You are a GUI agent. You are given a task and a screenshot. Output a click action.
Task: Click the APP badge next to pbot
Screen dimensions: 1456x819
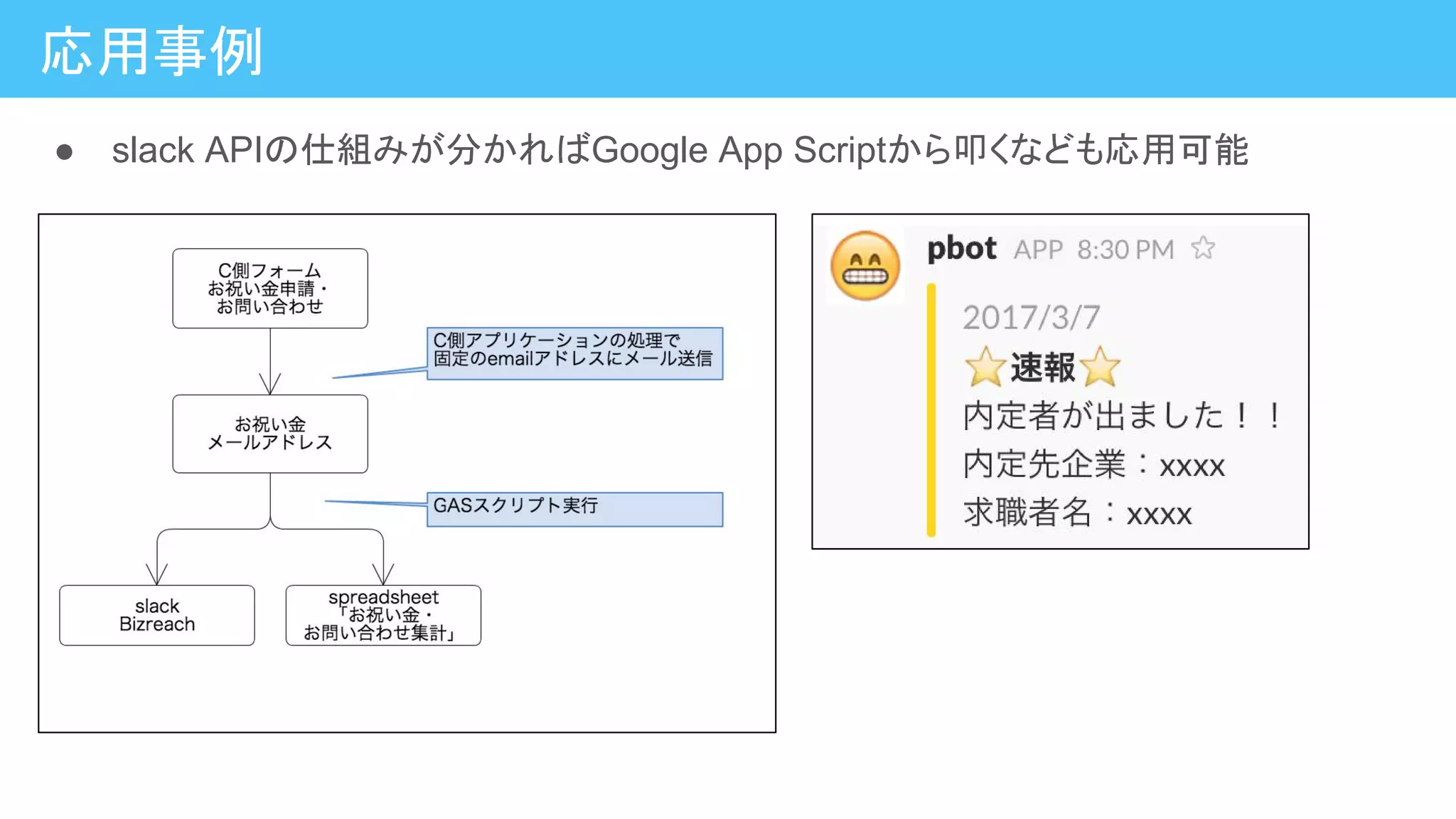[x=1038, y=250]
